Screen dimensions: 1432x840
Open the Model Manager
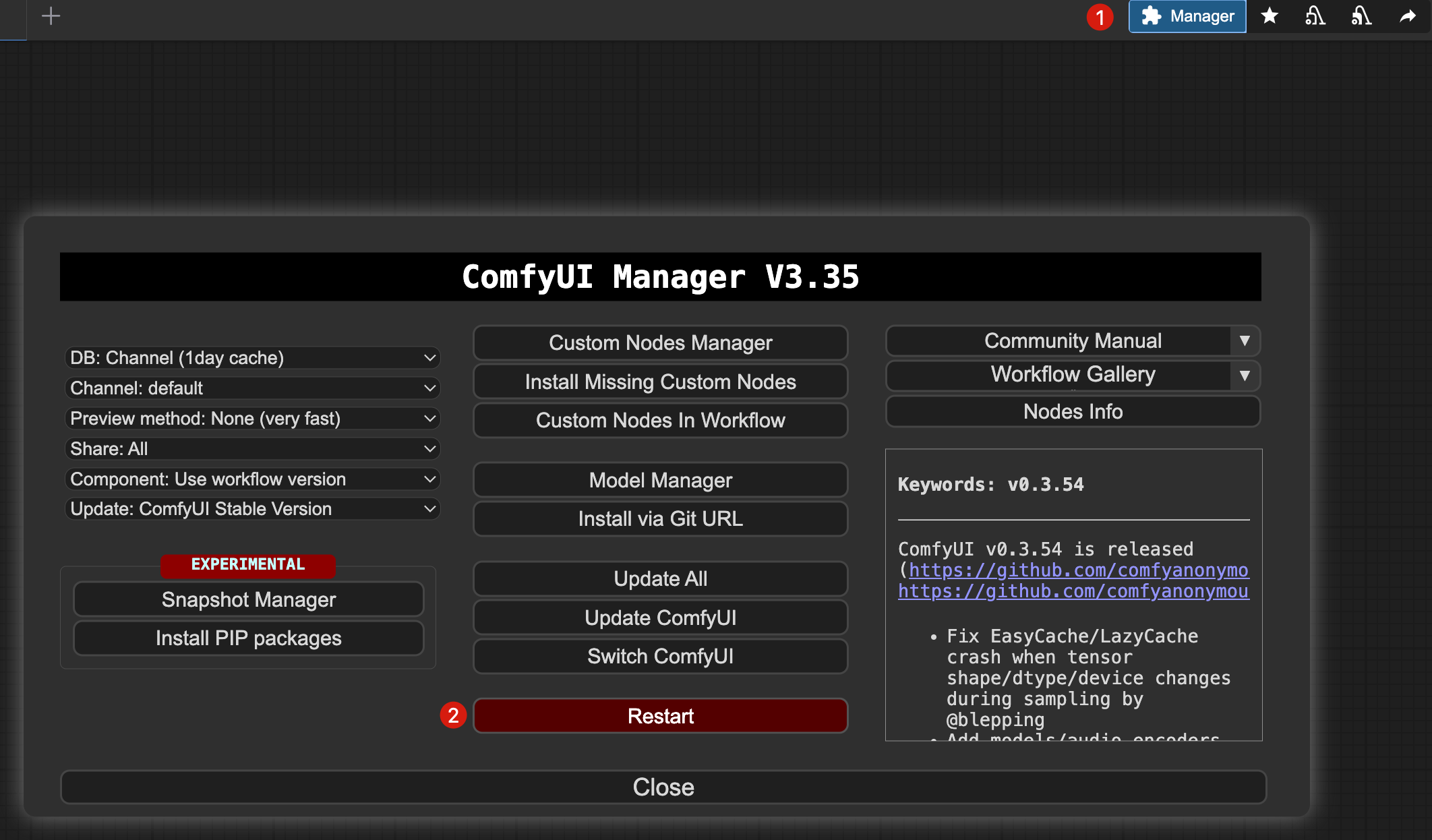coord(660,481)
